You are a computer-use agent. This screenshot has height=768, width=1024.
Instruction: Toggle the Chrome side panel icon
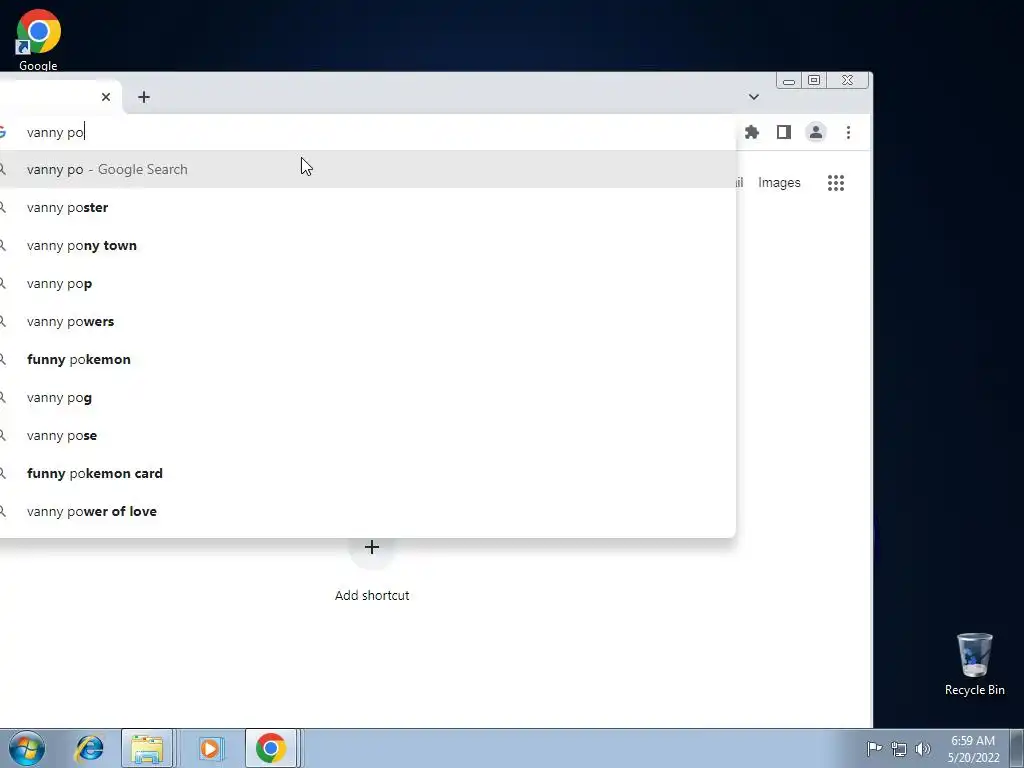[x=784, y=132]
